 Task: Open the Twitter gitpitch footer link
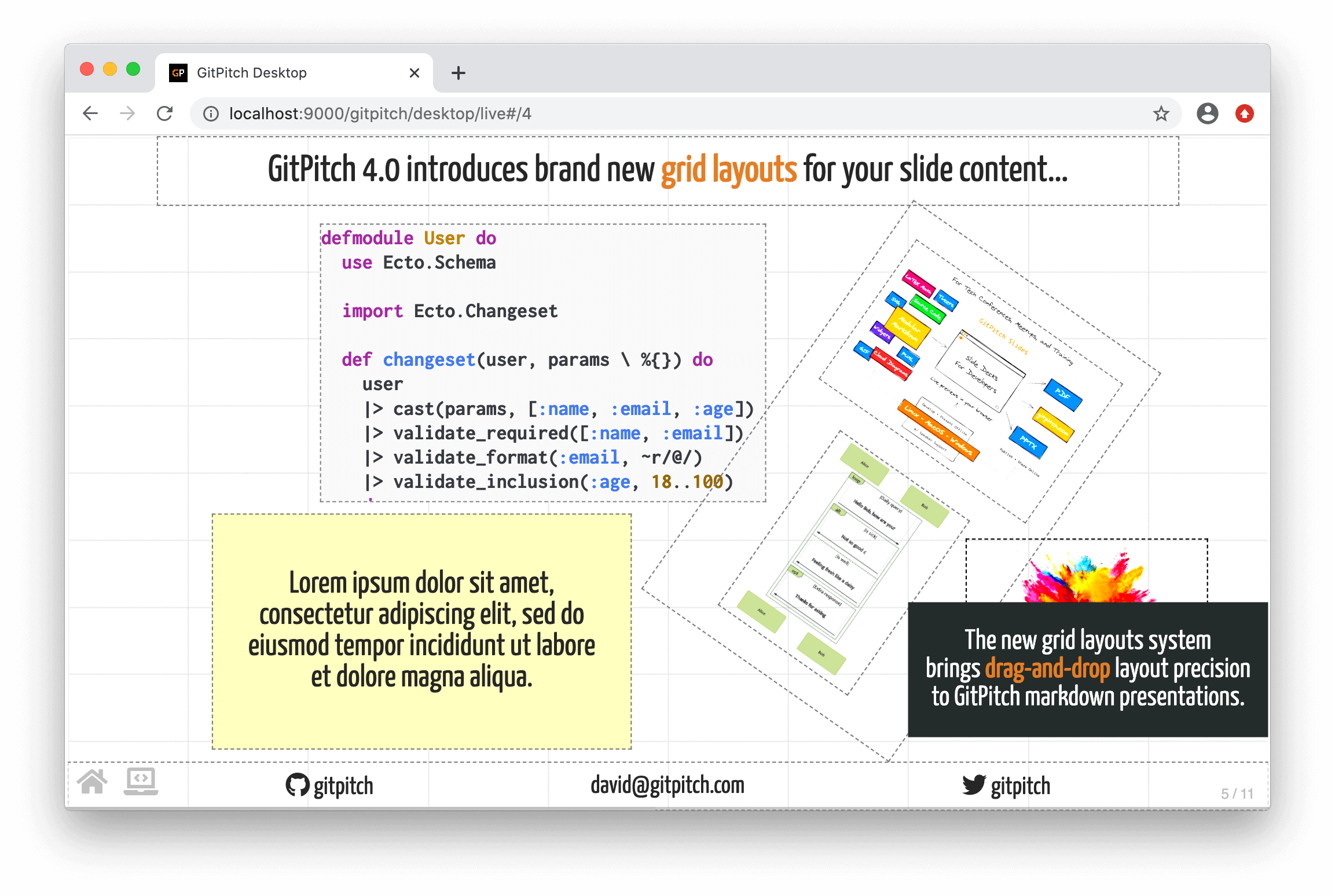click(1006, 785)
